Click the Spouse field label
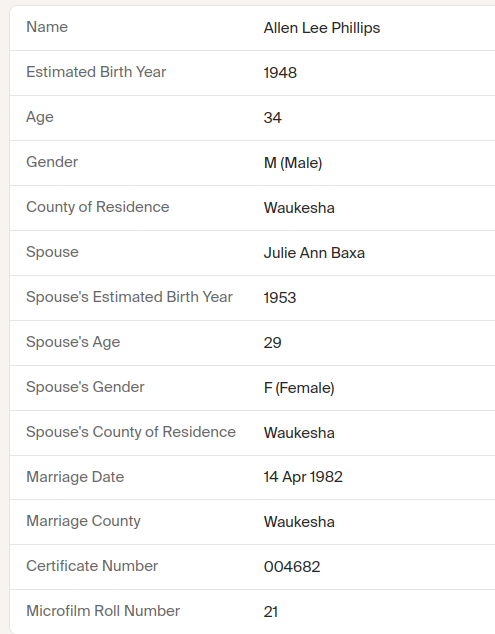Viewport: 495px width, 634px height. [x=52, y=252]
